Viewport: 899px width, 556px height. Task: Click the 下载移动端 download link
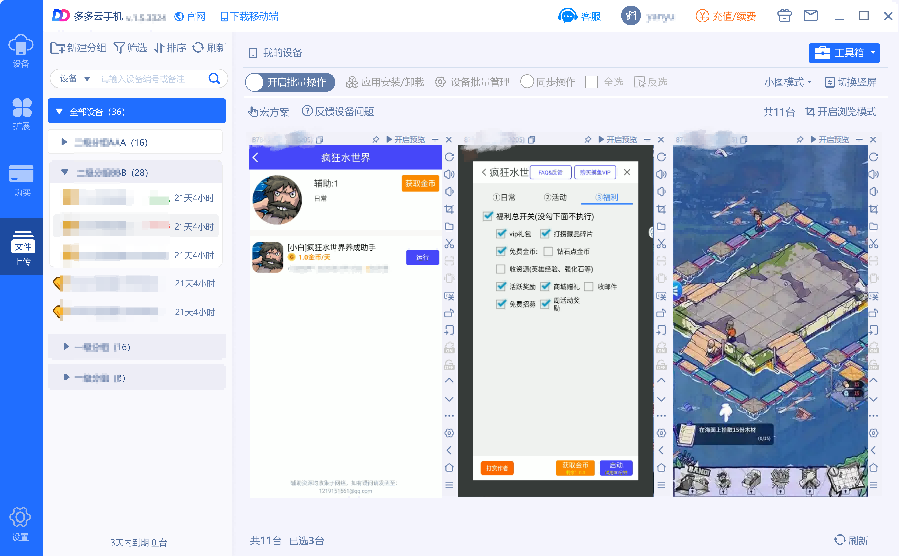click(x=249, y=17)
